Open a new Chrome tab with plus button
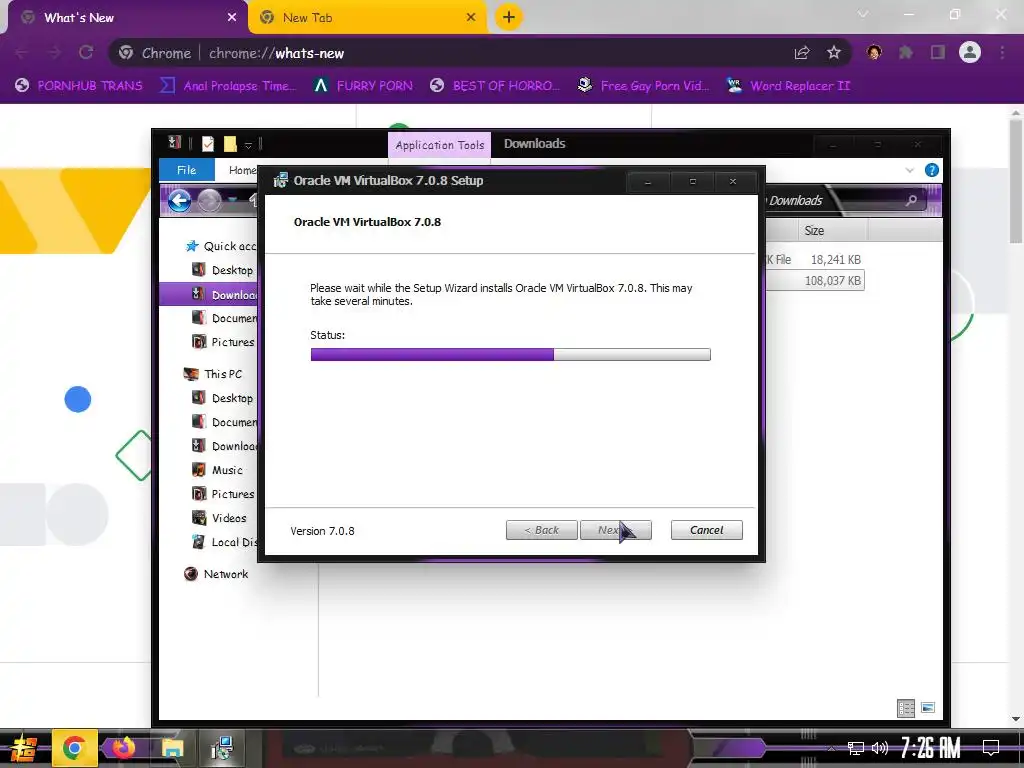This screenshot has height=768, width=1024. coord(509,17)
